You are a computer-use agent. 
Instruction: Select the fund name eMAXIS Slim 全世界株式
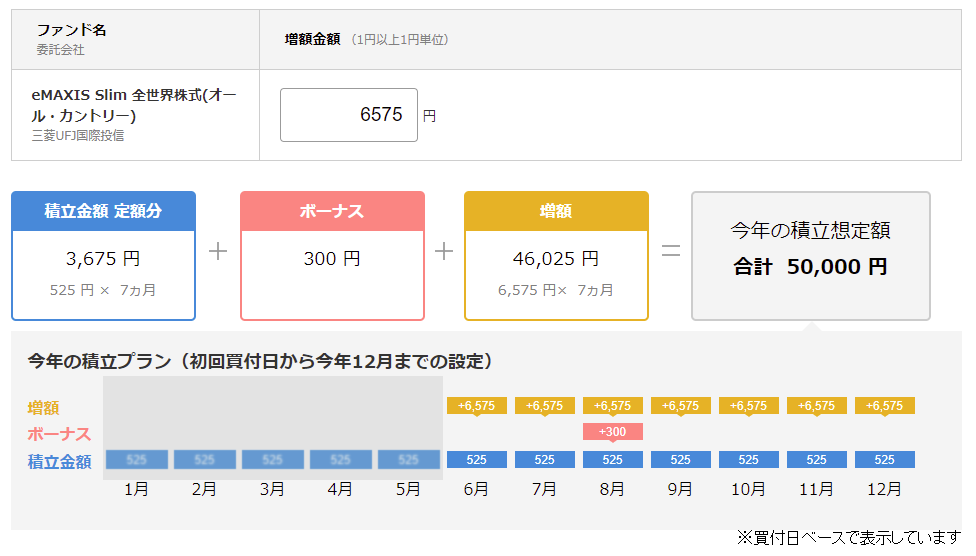[134, 105]
